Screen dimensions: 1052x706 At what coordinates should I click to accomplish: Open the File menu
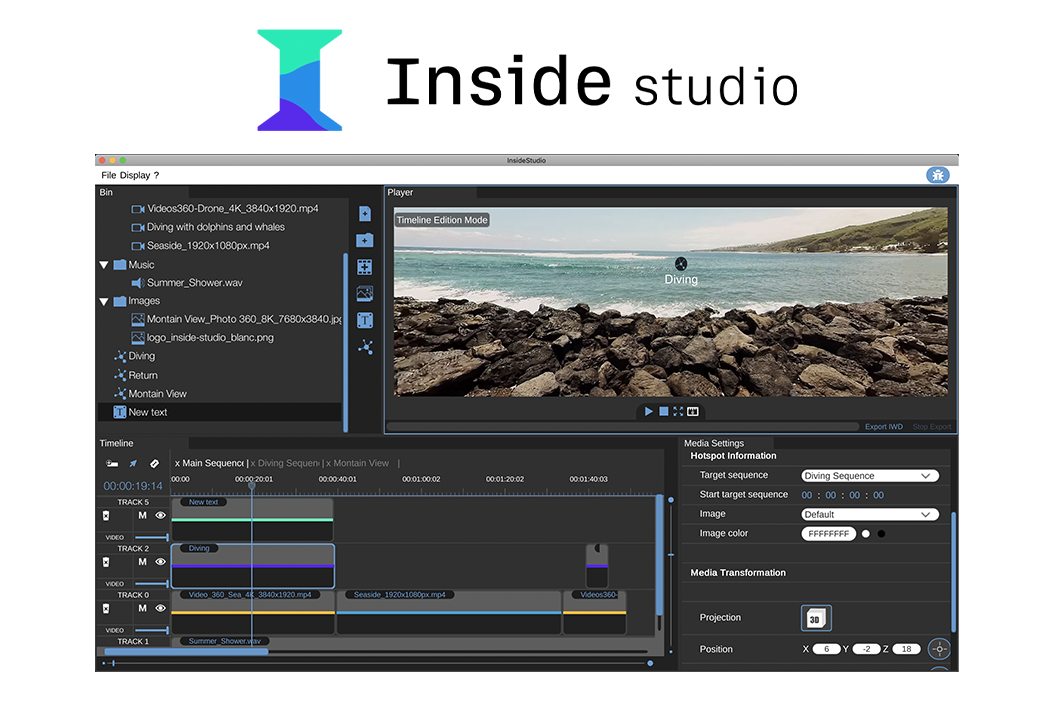pos(108,175)
